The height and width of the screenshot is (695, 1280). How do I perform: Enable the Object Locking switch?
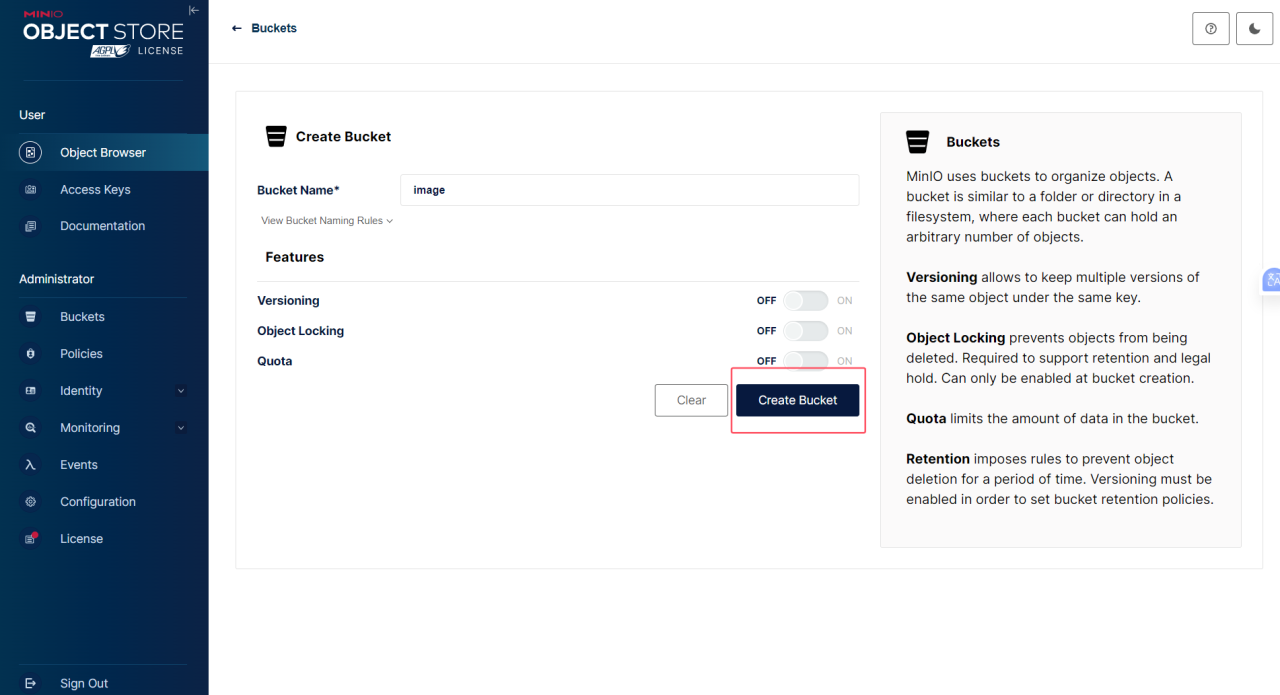[x=805, y=331]
